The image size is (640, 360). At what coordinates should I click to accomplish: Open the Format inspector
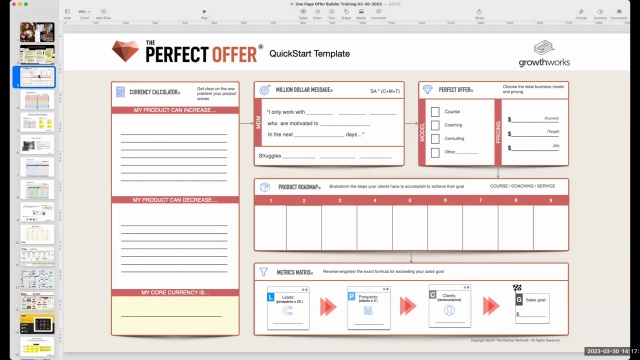point(581,13)
